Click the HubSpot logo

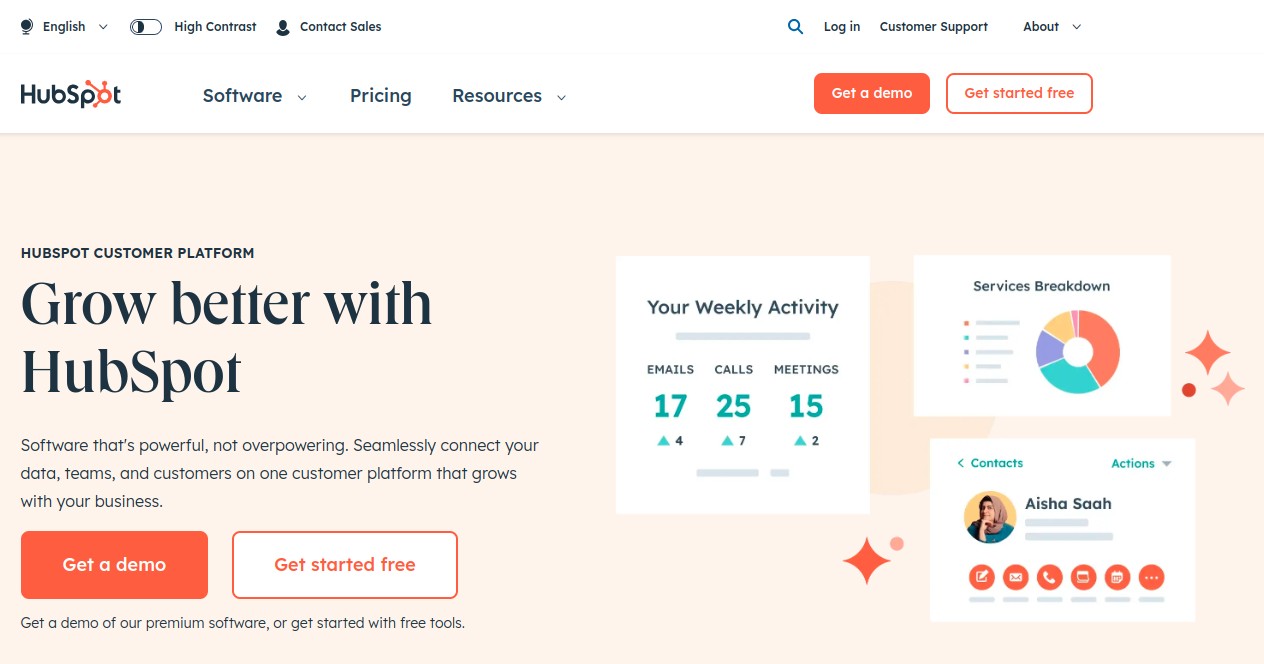[x=71, y=95]
